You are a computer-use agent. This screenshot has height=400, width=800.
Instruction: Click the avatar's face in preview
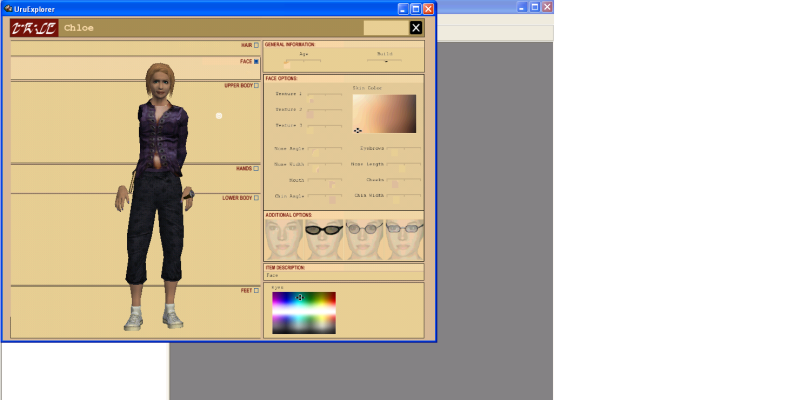(159, 85)
